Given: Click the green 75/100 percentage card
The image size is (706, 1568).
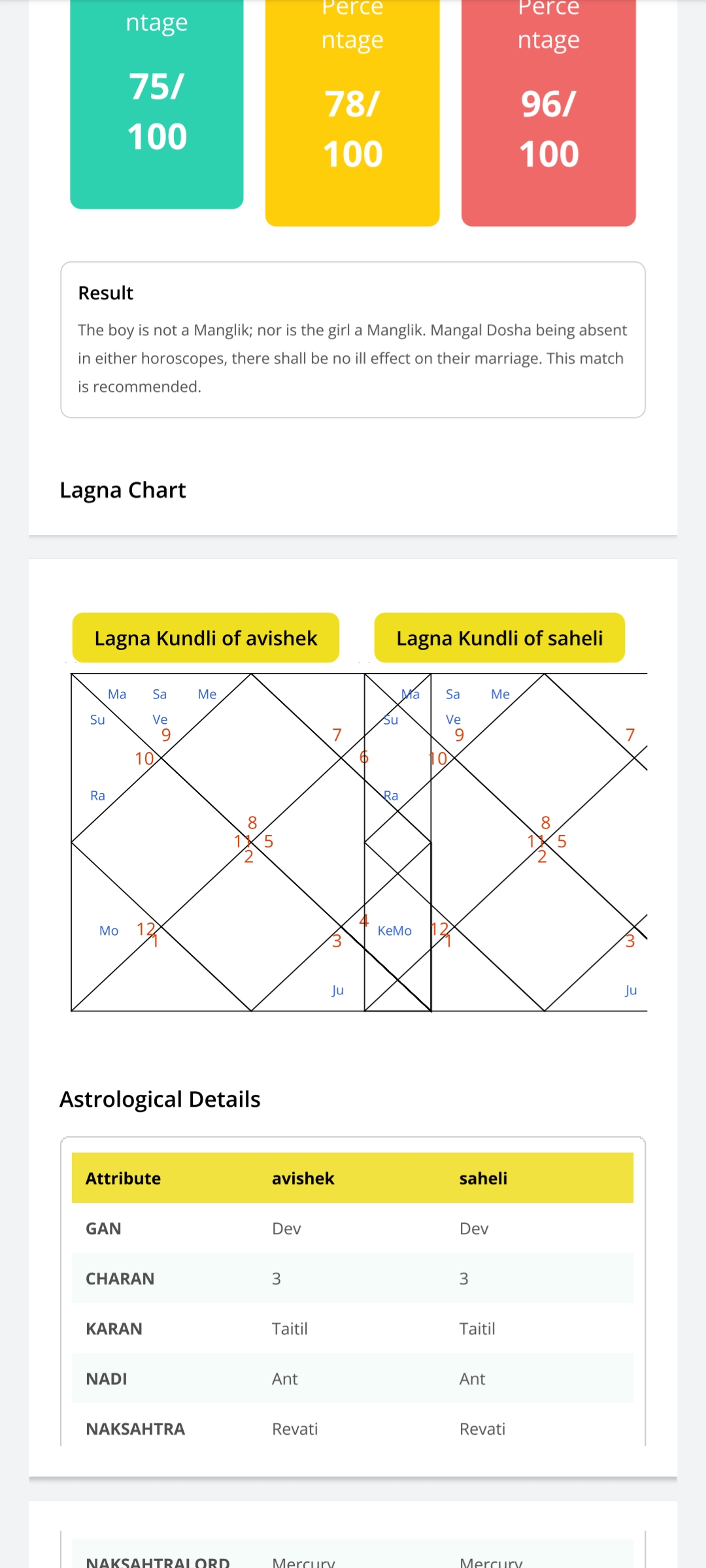Looking at the screenshot, I should click(x=157, y=105).
